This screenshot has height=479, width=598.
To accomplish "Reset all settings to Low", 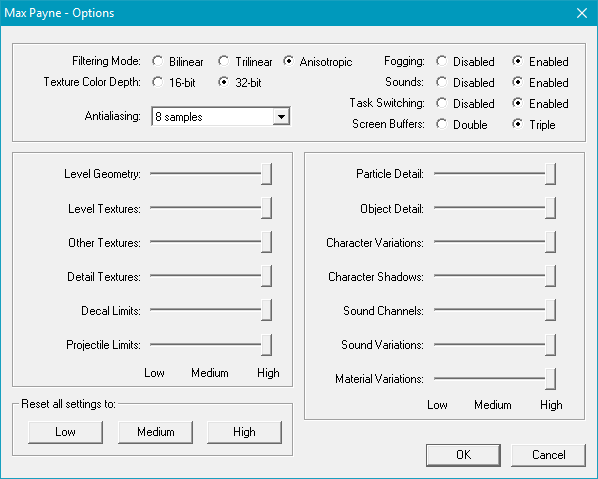I will point(65,432).
